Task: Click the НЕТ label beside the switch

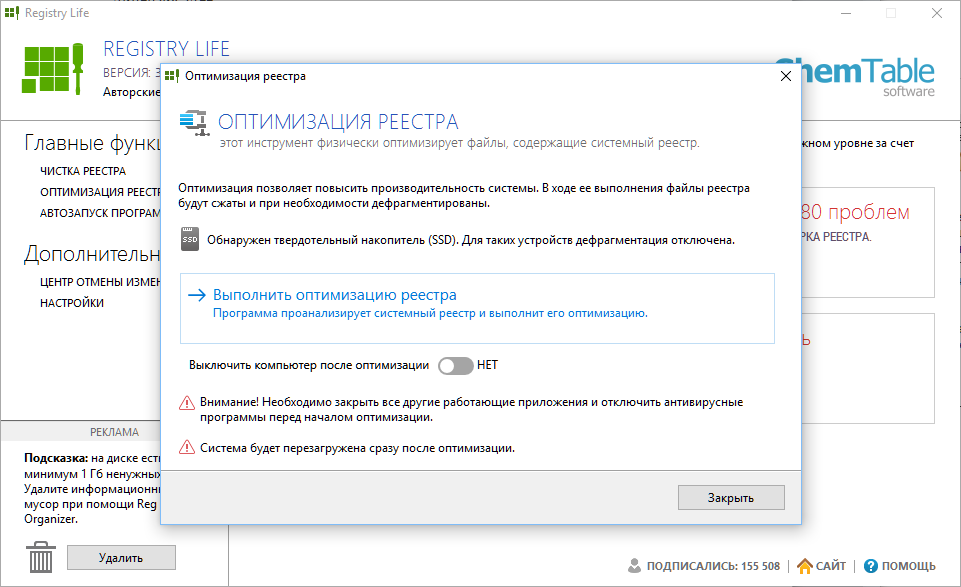Action: click(x=487, y=365)
